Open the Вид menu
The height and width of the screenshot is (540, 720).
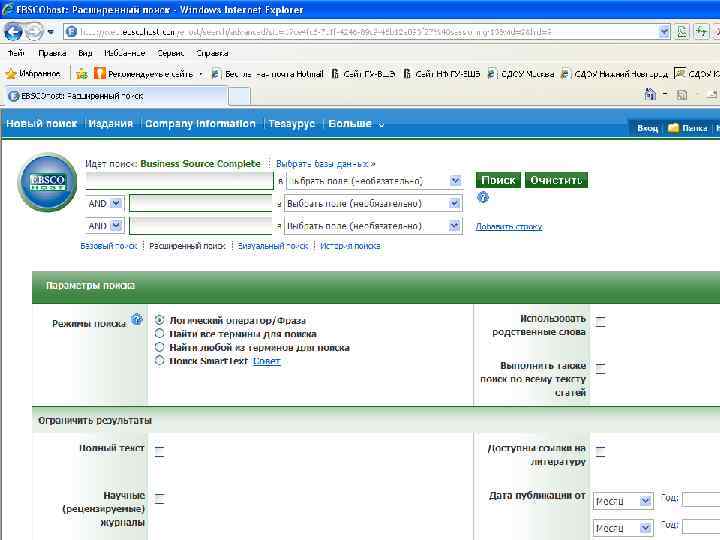[85, 53]
